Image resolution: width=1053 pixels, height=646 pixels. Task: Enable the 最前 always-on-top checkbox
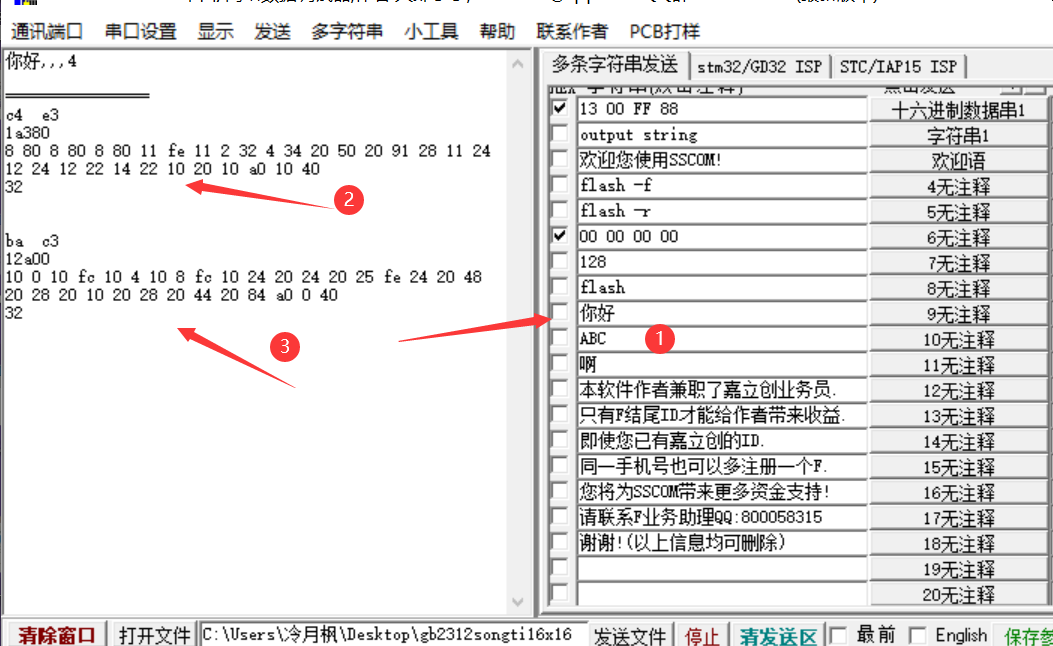pyautogui.click(x=838, y=635)
